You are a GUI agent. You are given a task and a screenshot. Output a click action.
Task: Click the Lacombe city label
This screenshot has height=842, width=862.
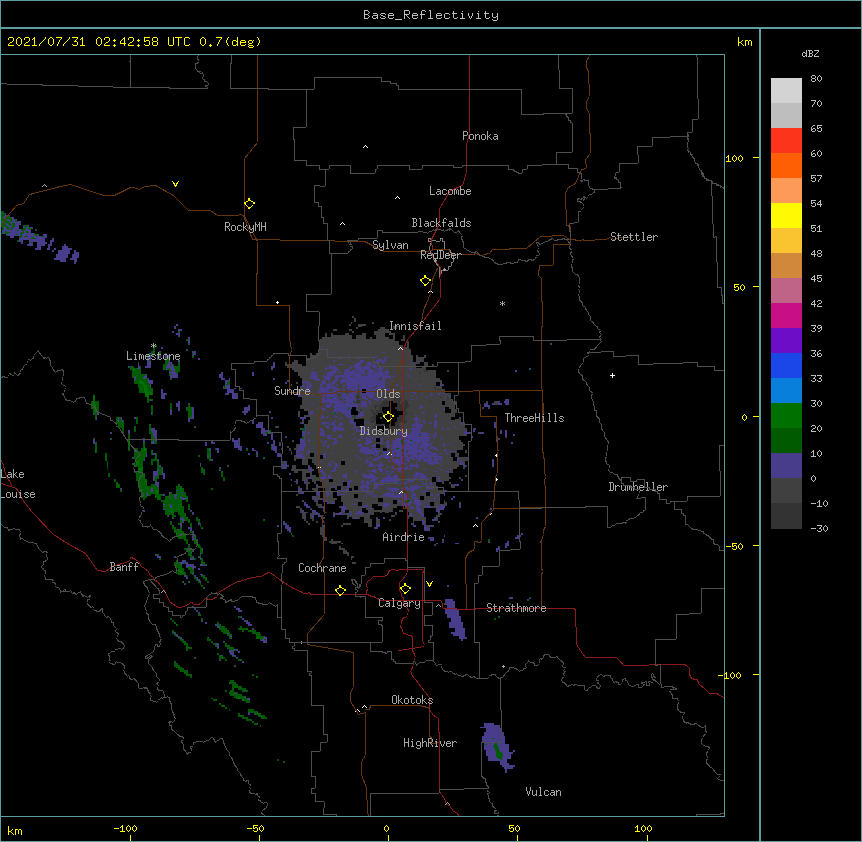[450, 191]
